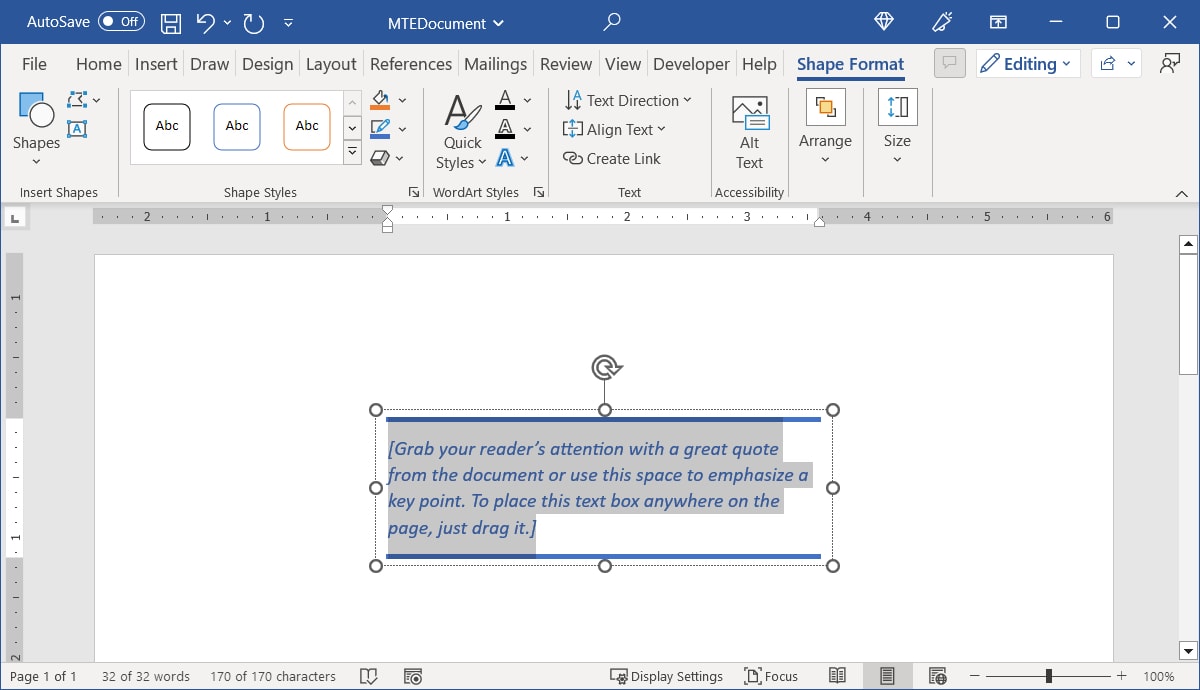Image resolution: width=1200 pixels, height=690 pixels.
Task: Open the Text Direction dropdown
Action: [629, 100]
